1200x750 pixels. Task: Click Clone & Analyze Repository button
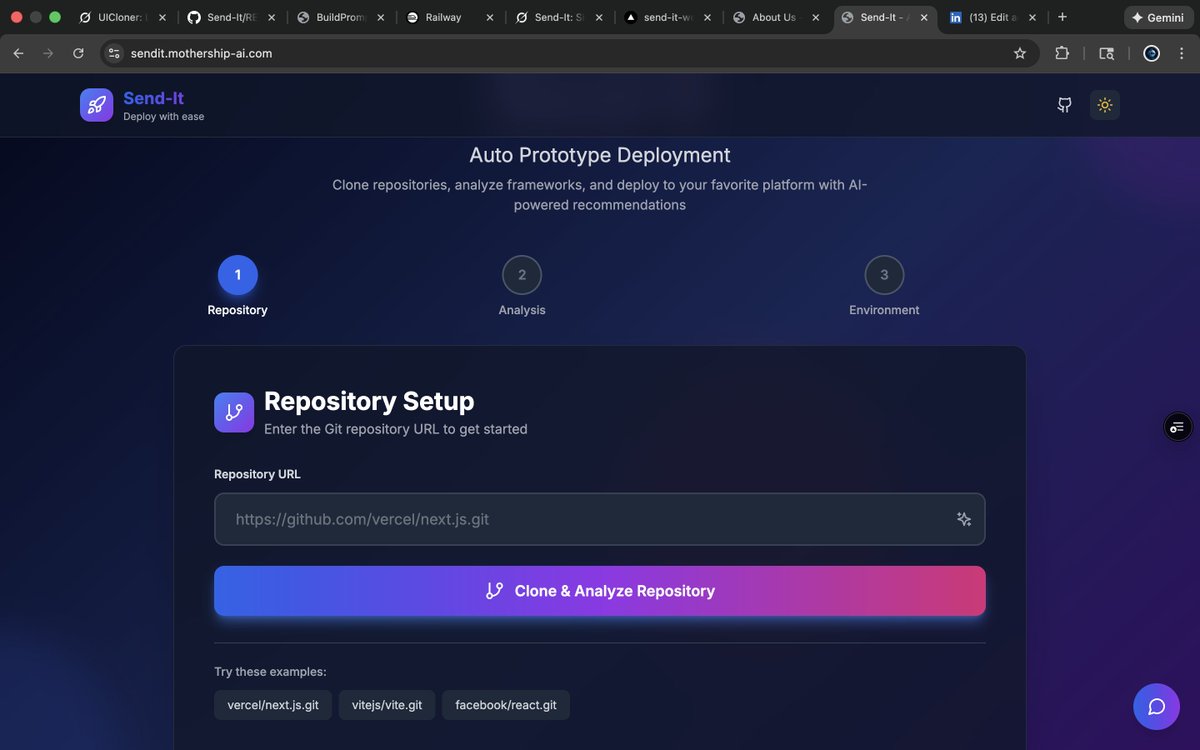[x=600, y=591]
